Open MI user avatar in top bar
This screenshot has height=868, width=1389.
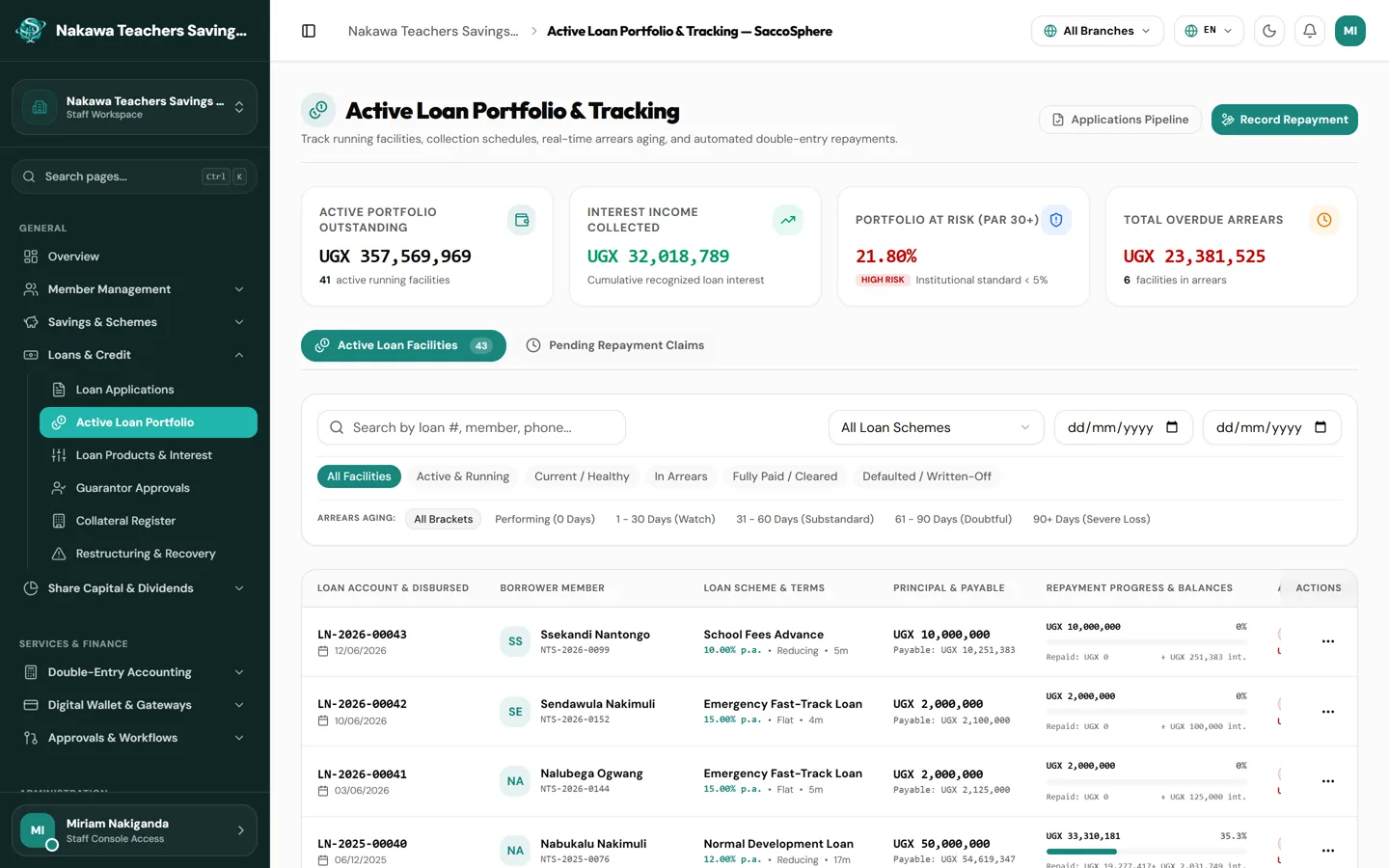tap(1350, 31)
